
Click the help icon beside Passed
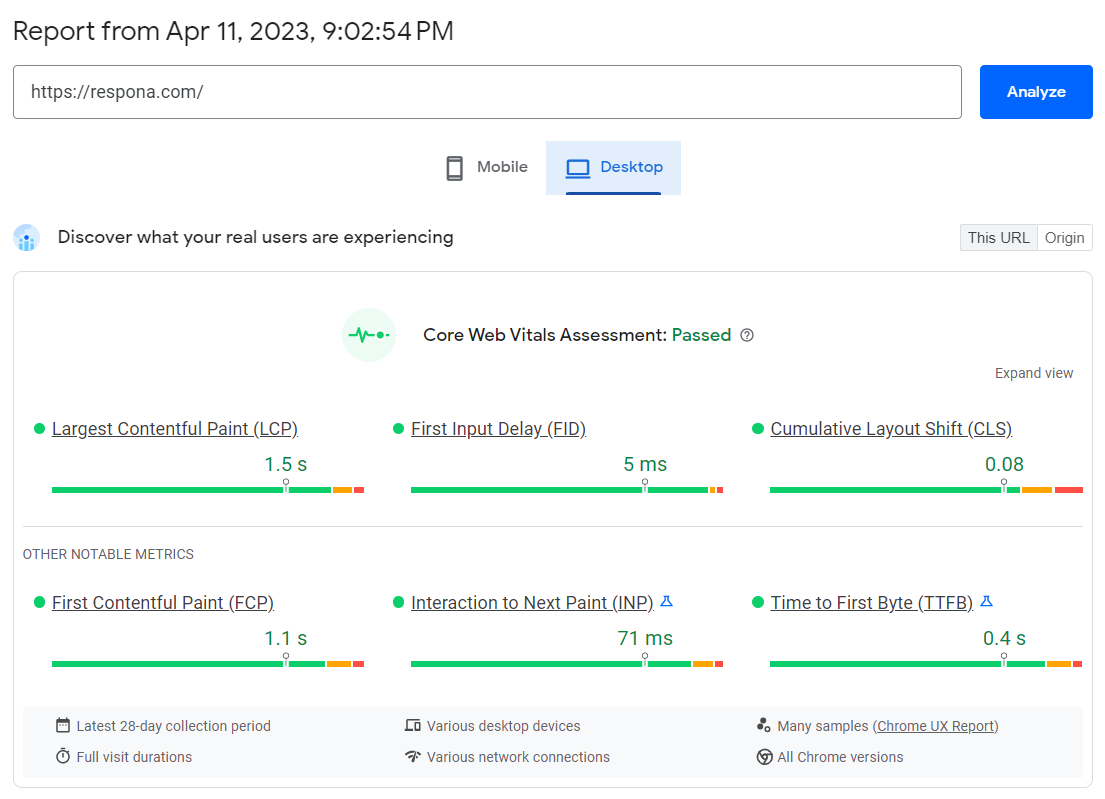[x=747, y=335]
